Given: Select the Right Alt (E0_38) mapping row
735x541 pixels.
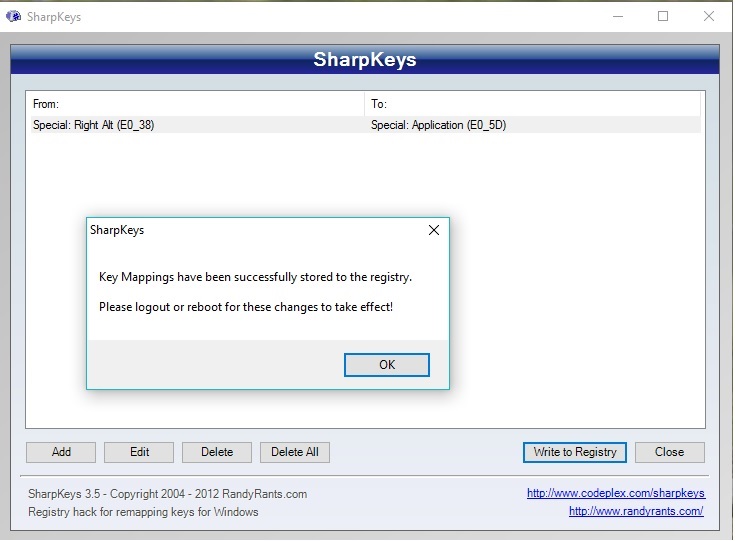Looking at the screenshot, I should pos(366,125).
